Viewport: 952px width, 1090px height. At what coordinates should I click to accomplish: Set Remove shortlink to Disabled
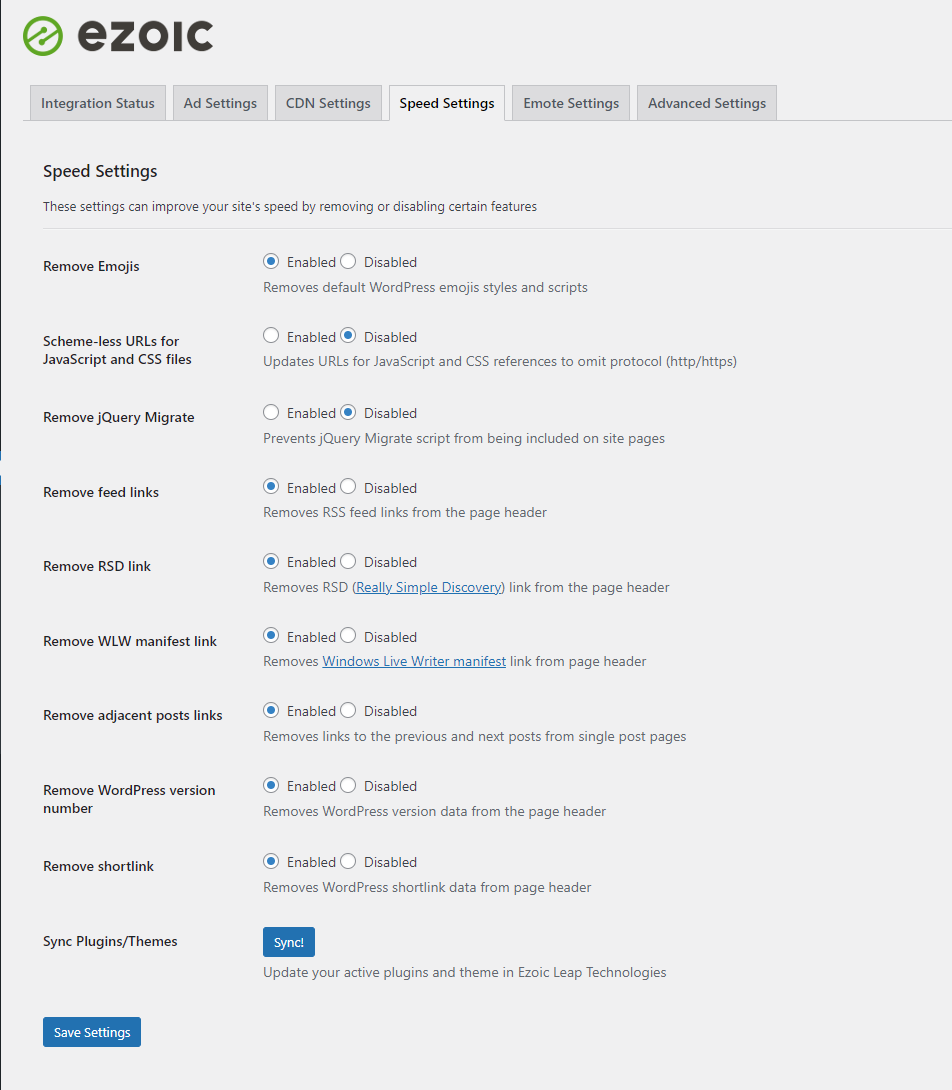(x=348, y=862)
